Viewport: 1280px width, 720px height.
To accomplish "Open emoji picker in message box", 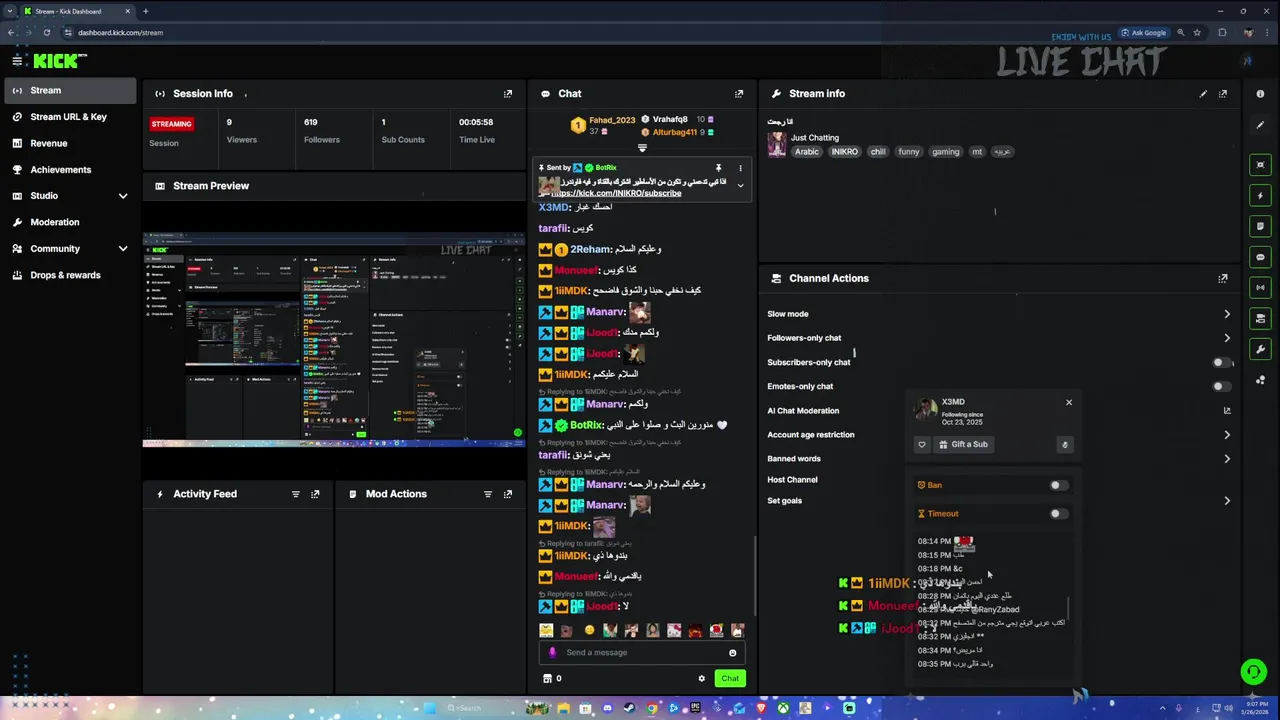I will click(732, 653).
